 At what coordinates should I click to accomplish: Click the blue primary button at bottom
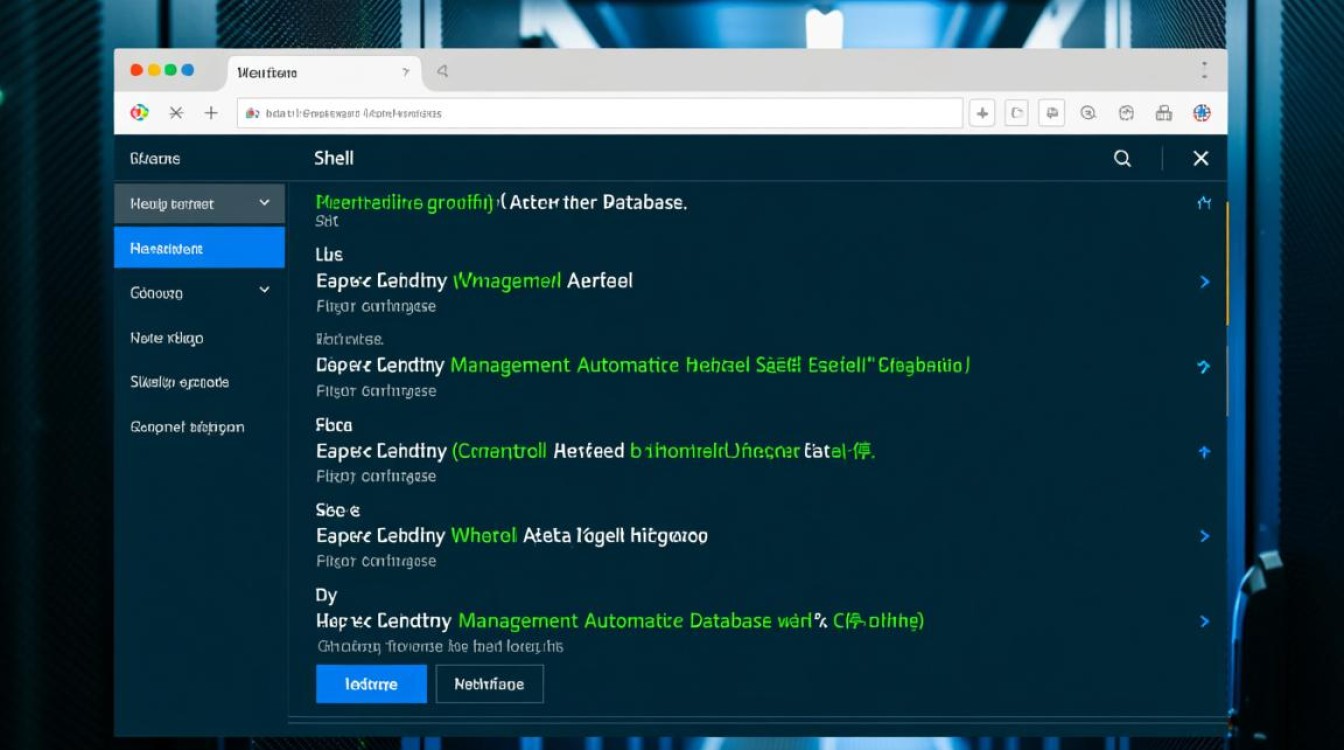[371, 684]
